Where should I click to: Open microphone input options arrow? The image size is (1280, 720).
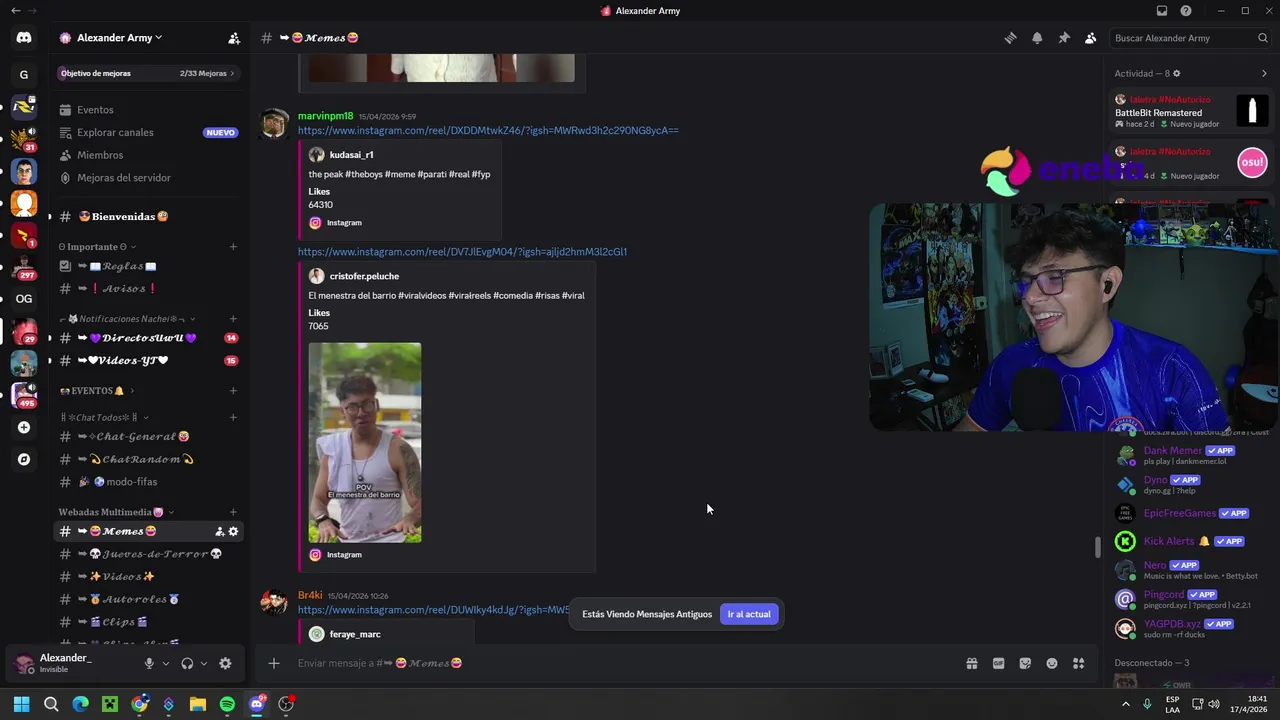166,664
